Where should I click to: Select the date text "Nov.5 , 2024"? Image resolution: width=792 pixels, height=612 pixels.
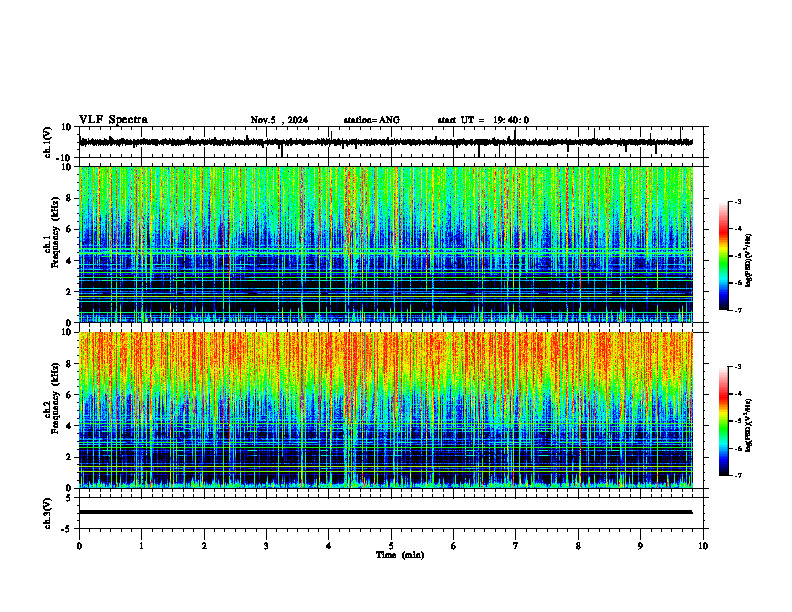click(x=279, y=120)
